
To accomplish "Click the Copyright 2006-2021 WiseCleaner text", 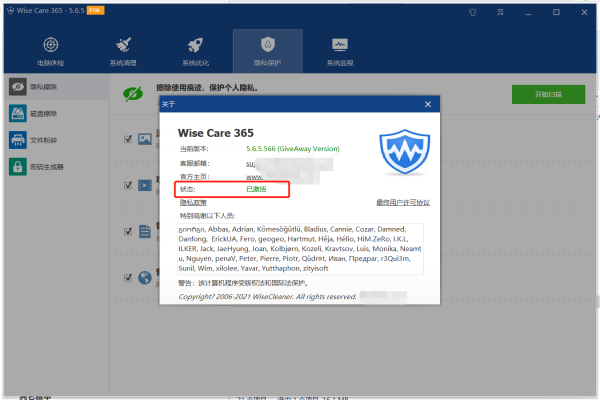I will [267, 297].
